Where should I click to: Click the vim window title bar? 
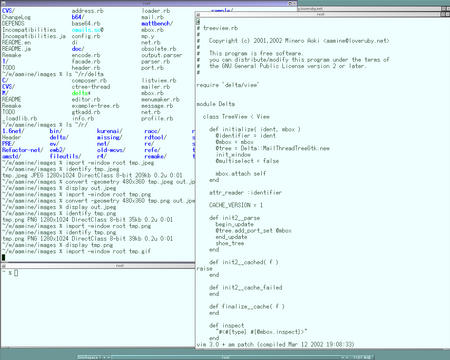pos(320,15)
